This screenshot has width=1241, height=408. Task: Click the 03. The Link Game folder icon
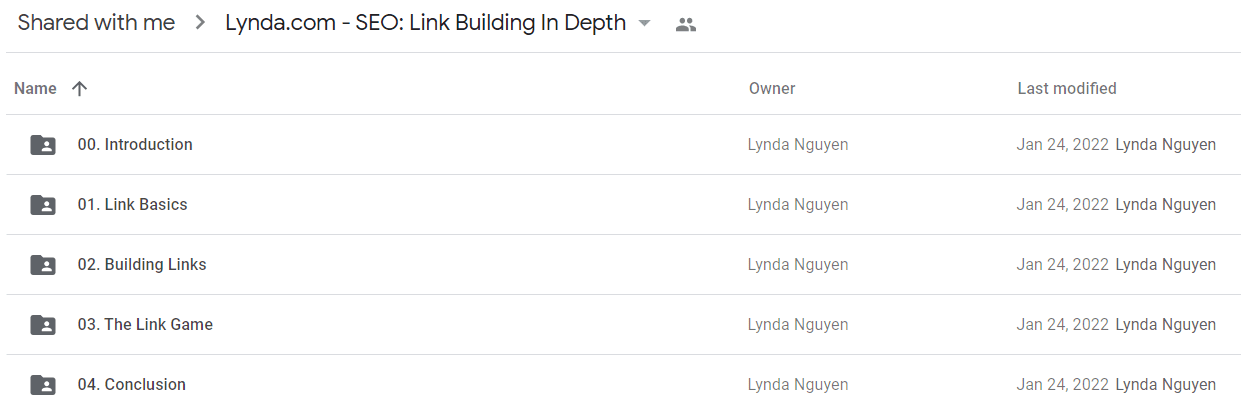[x=43, y=325]
